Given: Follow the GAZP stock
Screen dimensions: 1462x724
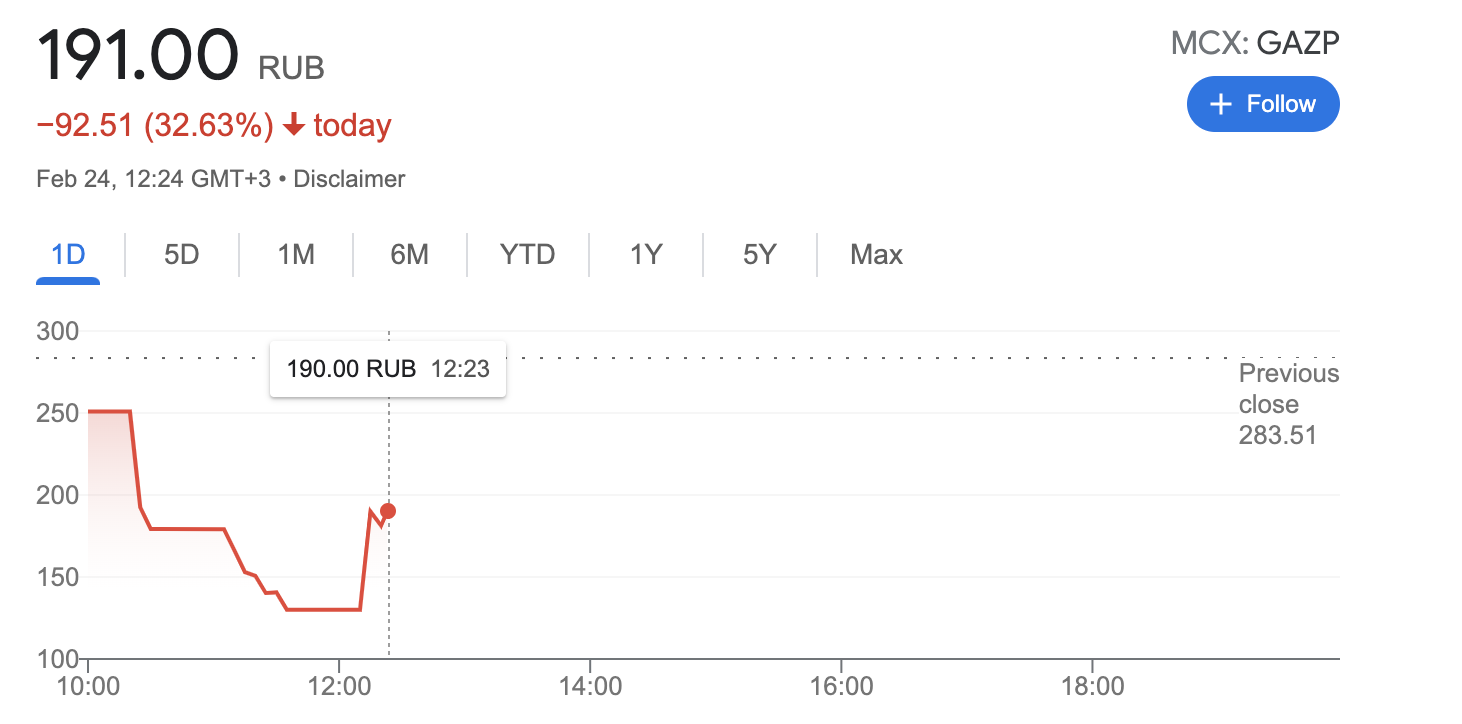Looking at the screenshot, I should (x=1263, y=104).
